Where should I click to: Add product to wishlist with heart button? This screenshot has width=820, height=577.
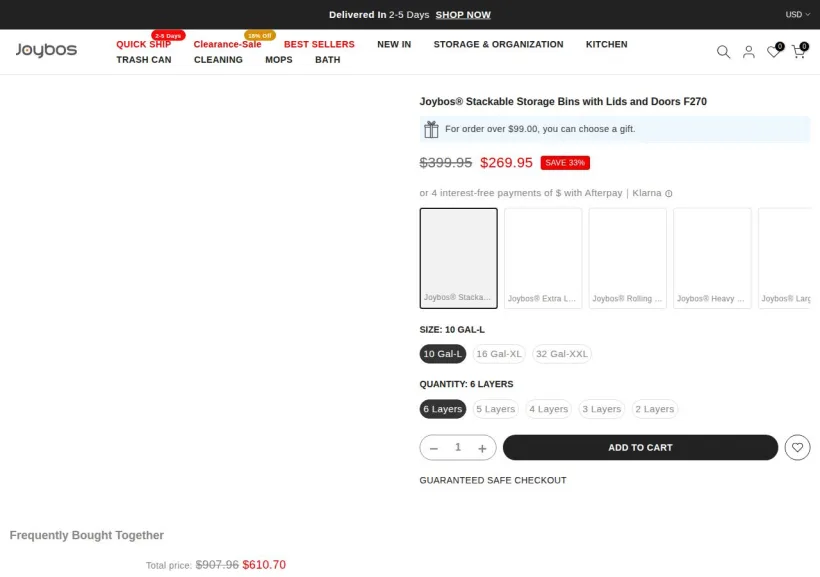[797, 447]
